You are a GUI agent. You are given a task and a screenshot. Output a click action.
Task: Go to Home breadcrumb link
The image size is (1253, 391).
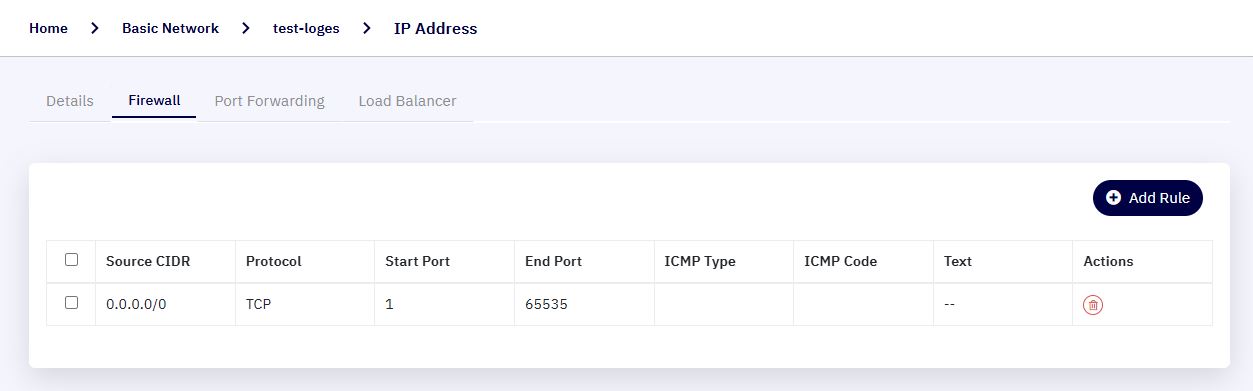tap(48, 28)
